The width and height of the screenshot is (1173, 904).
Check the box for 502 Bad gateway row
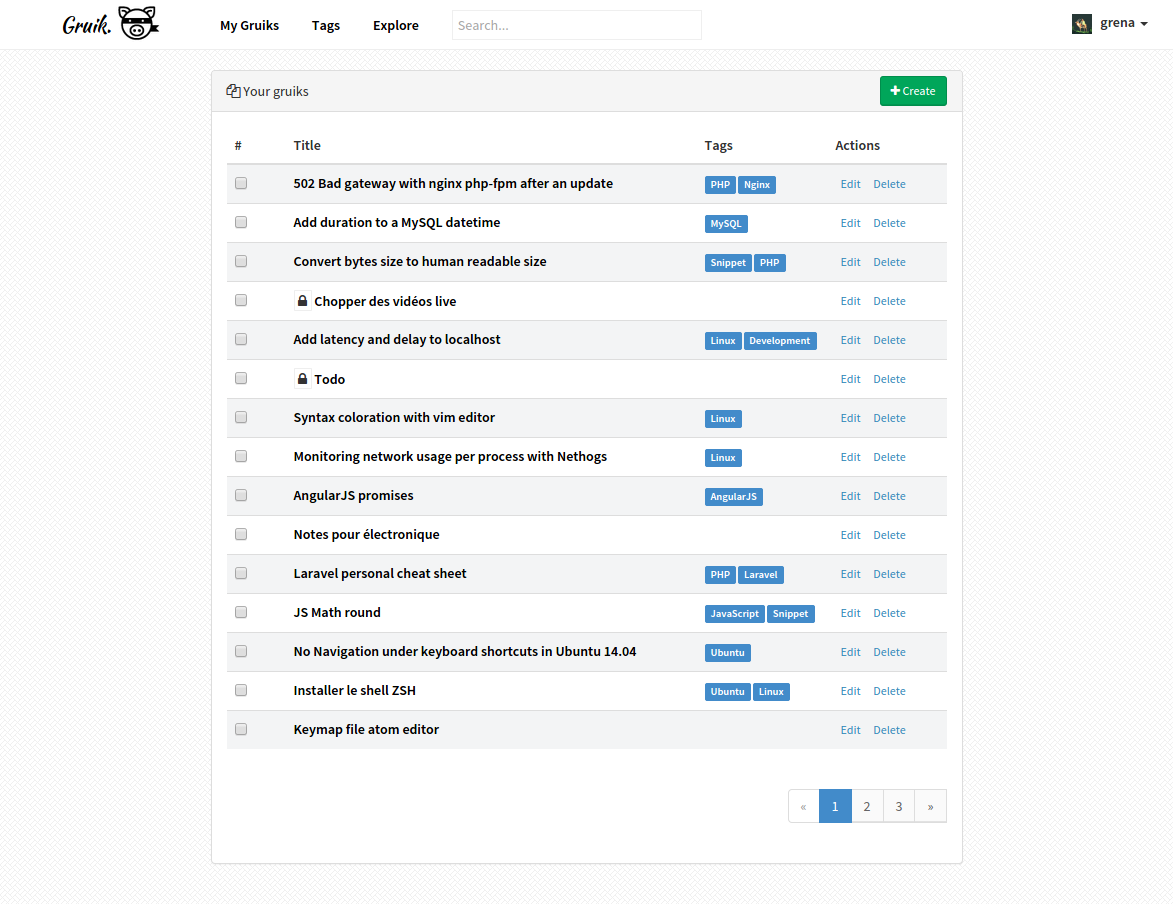coord(241,183)
